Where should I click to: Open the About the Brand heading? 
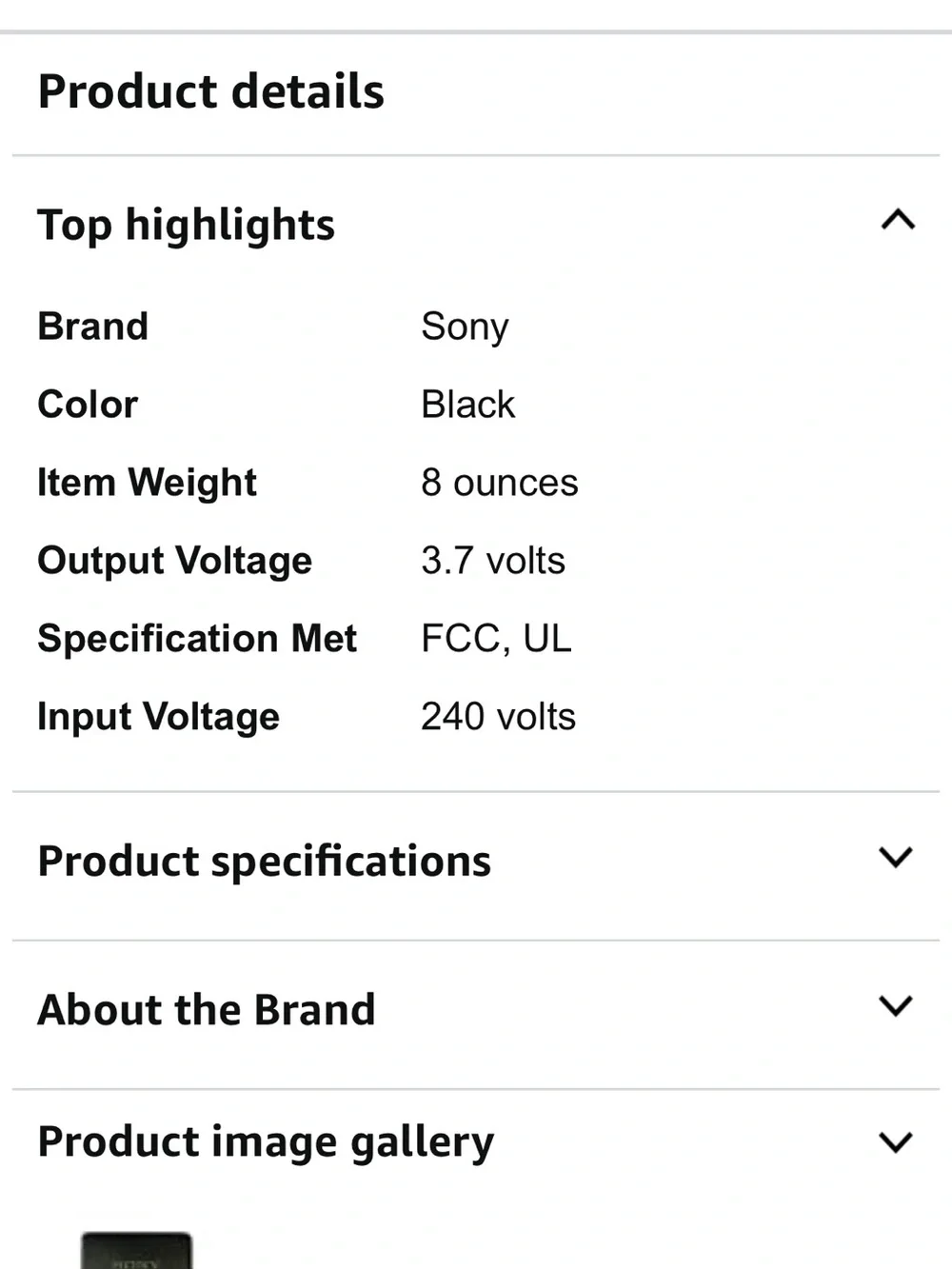coord(207,1009)
